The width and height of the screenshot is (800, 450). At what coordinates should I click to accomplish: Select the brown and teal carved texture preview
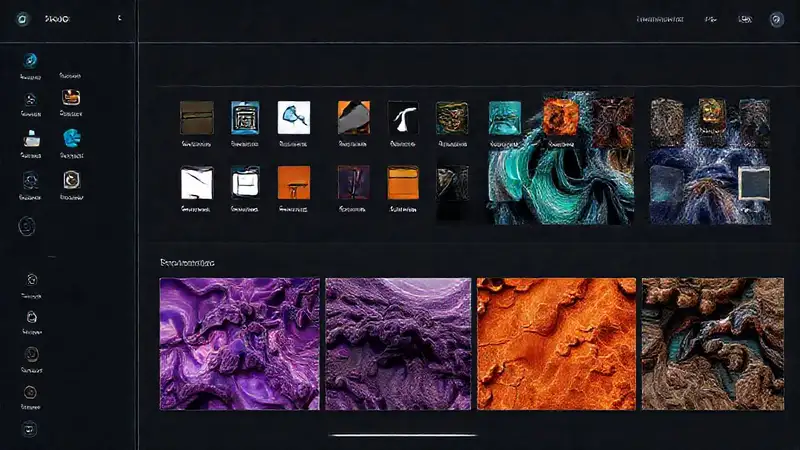point(713,344)
